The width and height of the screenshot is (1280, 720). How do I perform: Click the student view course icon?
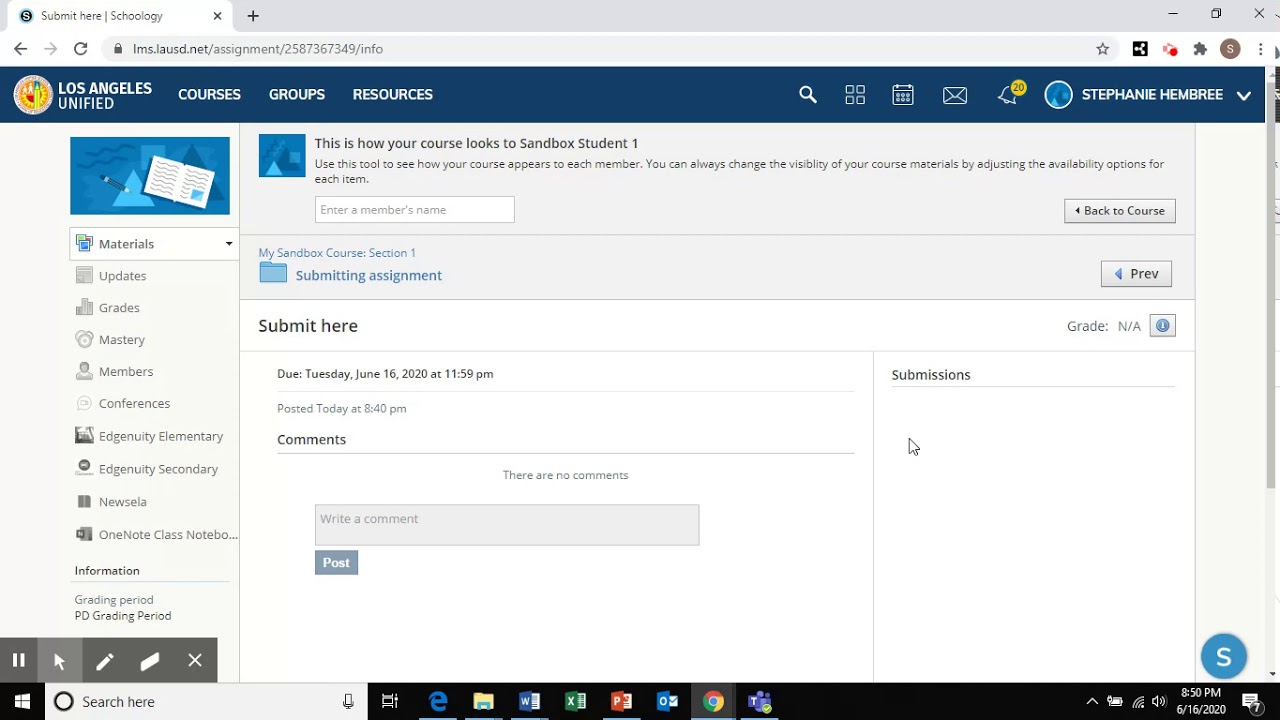pyautogui.click(x=282, y=156)
